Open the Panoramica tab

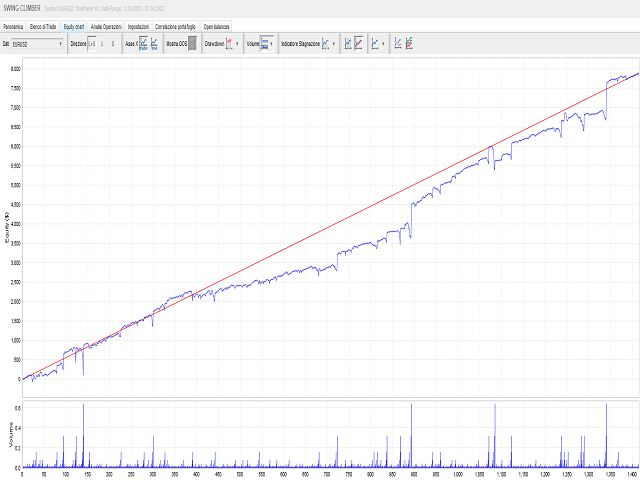[13, 27]
